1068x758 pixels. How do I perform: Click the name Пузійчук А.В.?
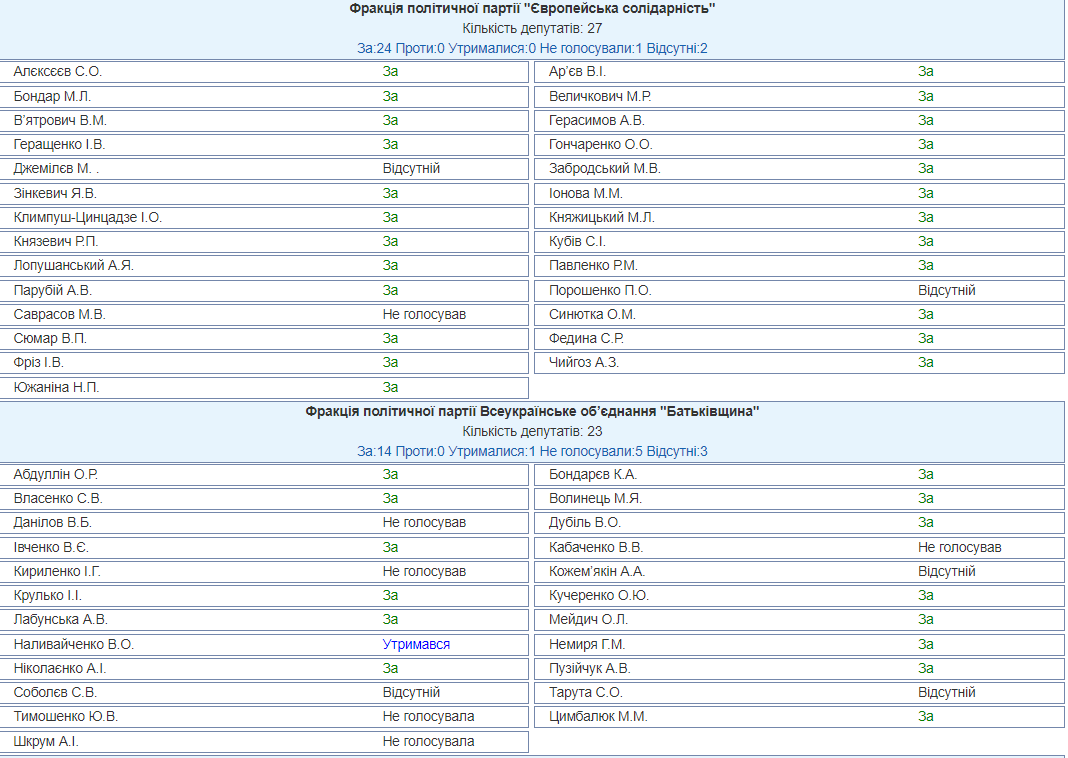point(590,669)
